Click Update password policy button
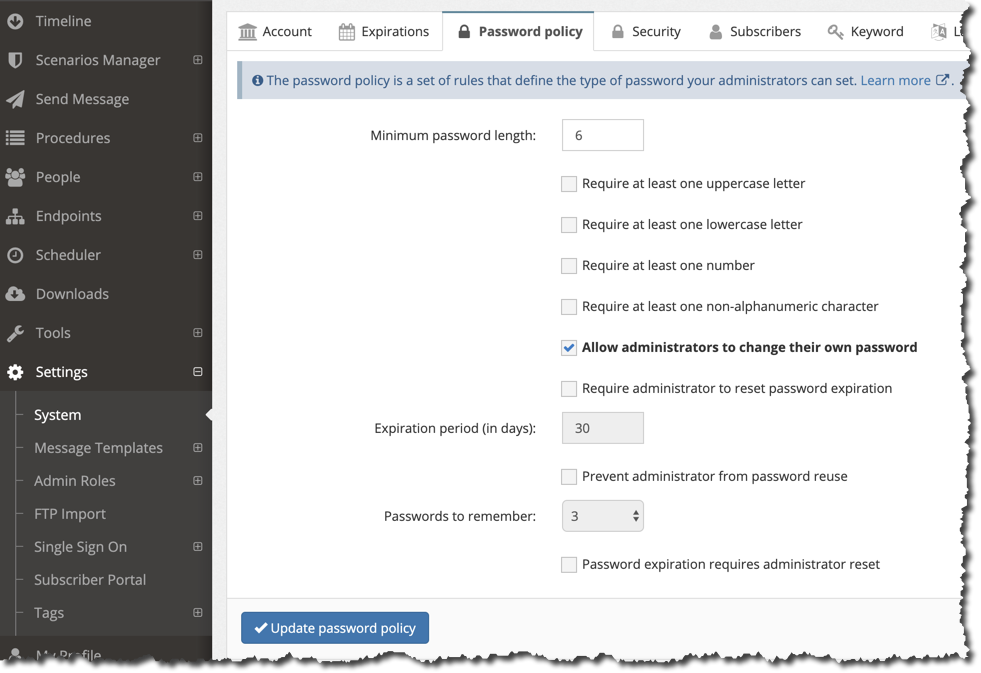Screen dimensions: 981x673 [x=335, y=628]
